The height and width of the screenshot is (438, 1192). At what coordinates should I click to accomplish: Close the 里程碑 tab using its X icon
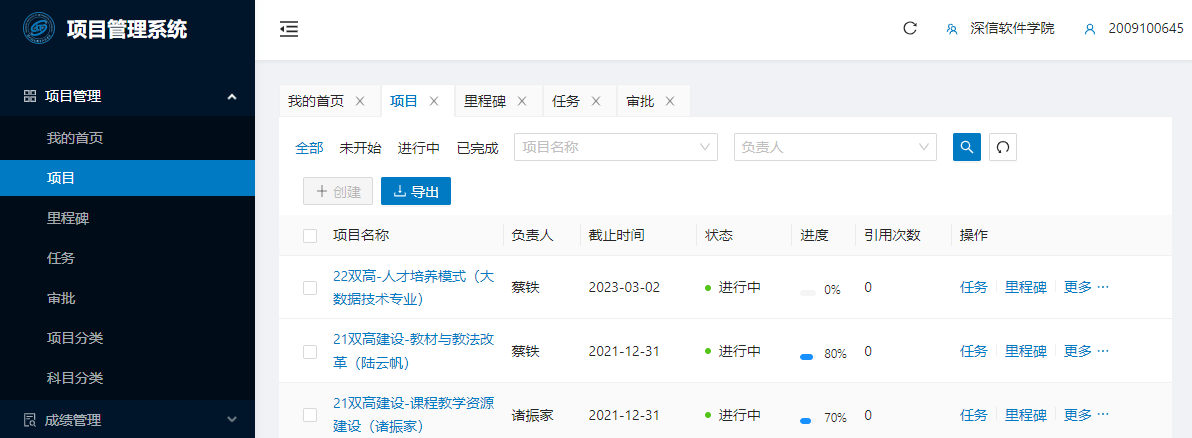click(x=522, y=101)
